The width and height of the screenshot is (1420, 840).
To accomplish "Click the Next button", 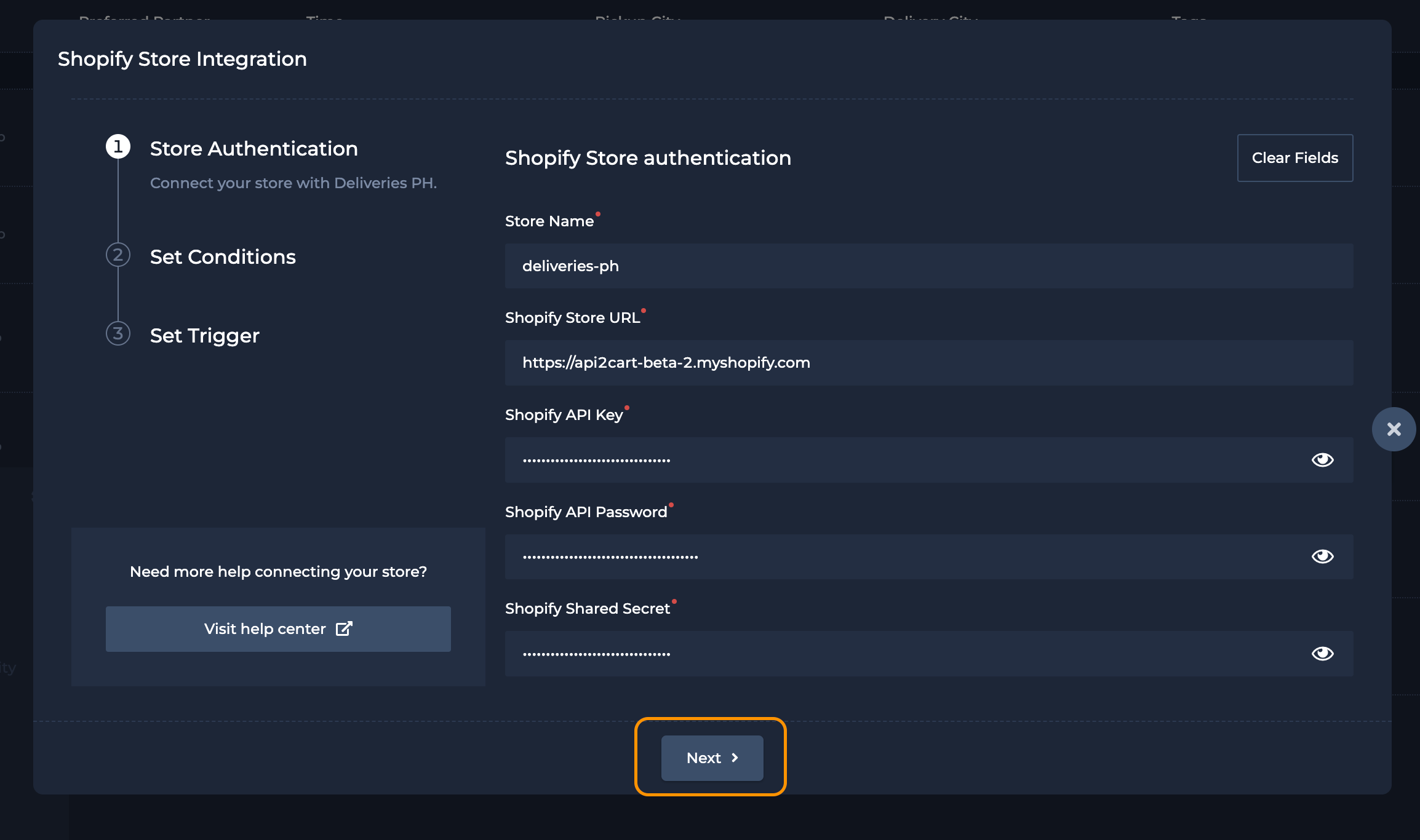I will point(712,758).
